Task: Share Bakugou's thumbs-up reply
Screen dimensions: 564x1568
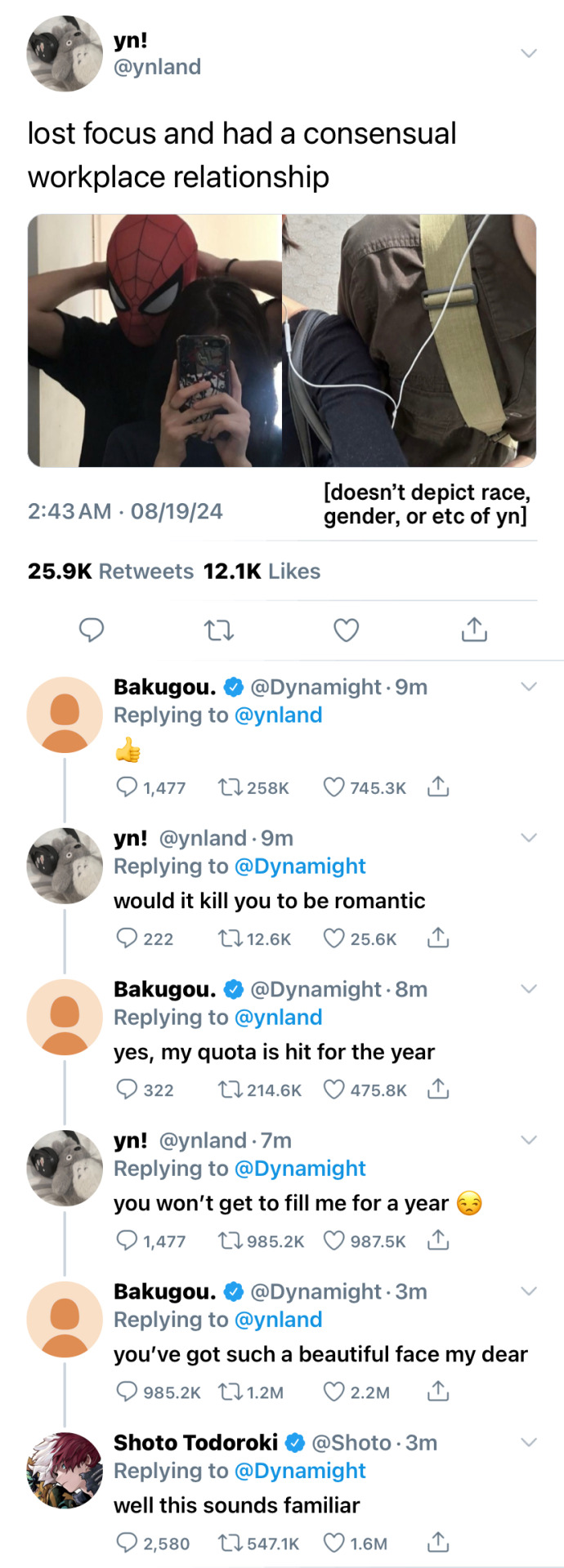Action: tap(438, 787)
